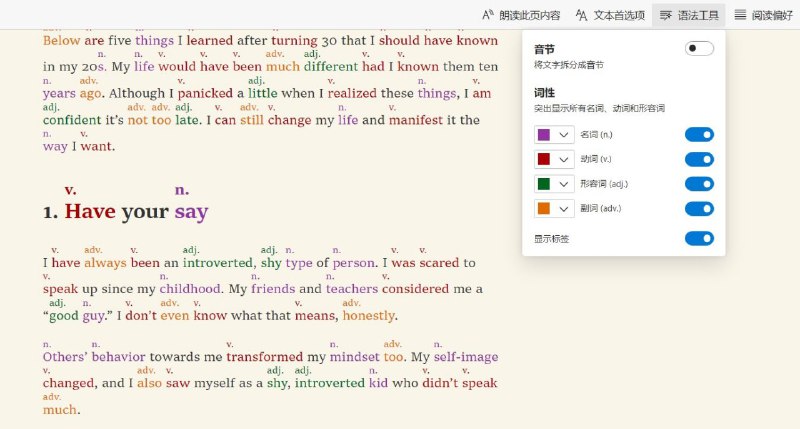Image resolution: width=800 pixels, height=429 pixels.
Task: Pick the purple noun color swatch
Action: 544,135
